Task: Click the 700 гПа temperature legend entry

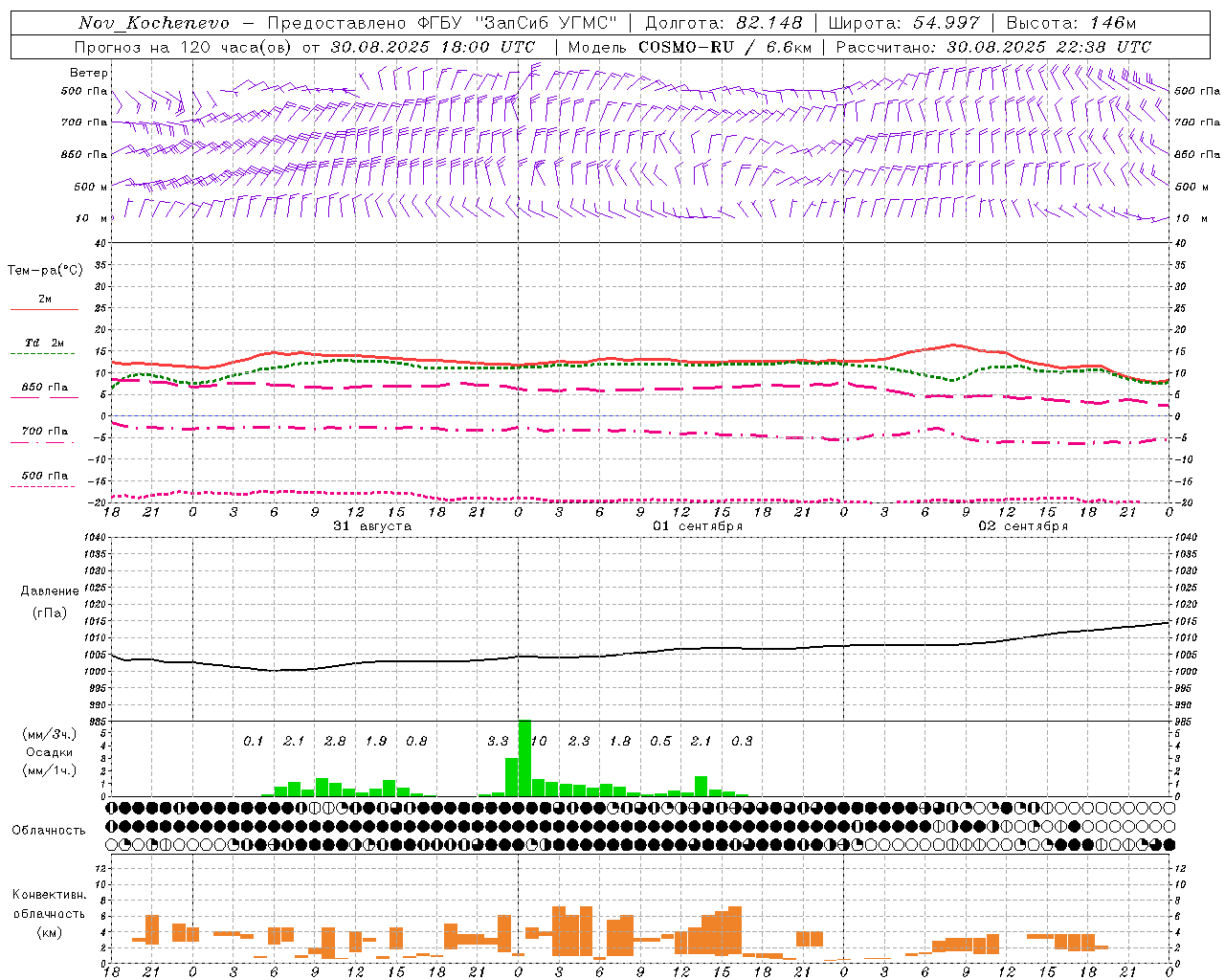Action: pos(45,432)
